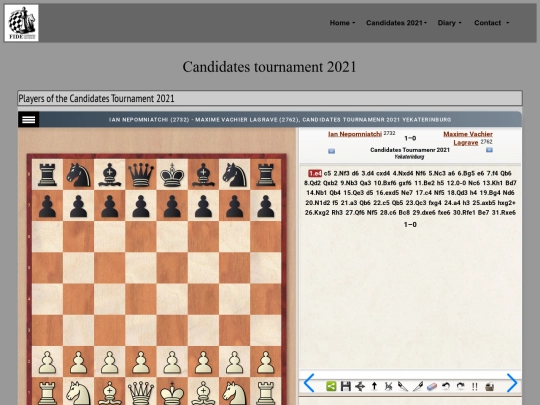Jump to final move 31.Rxe6
This screenshot has width=540, height=405.
coord(504,212)
